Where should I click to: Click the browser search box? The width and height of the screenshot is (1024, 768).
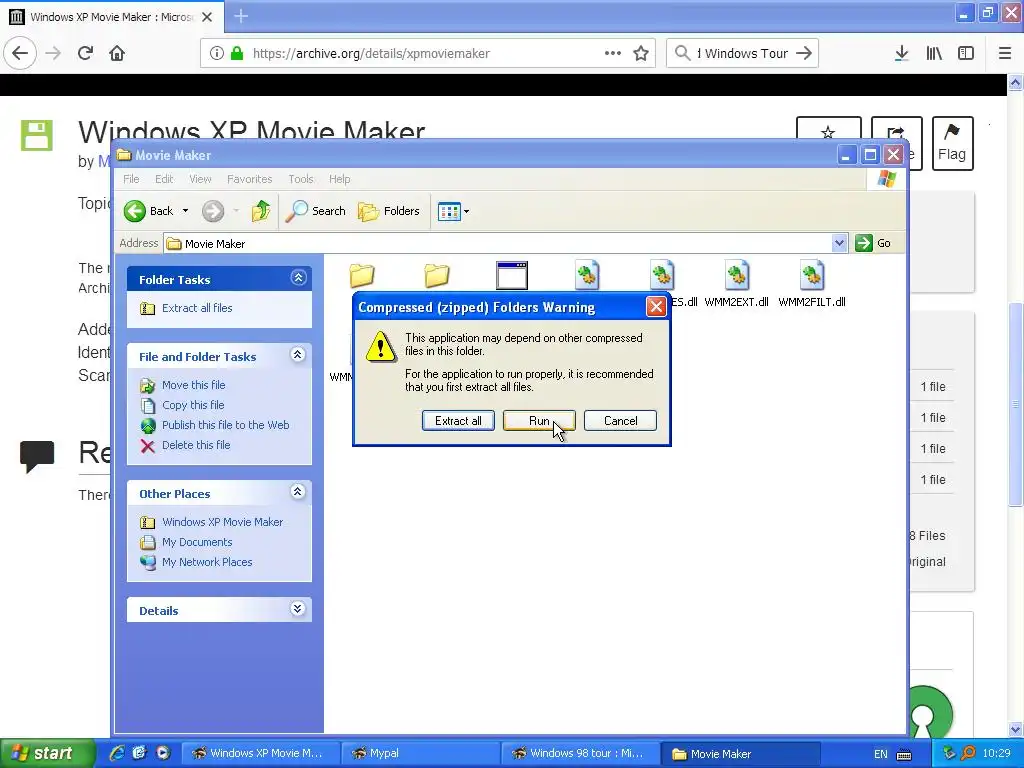(x=743, y=54)
